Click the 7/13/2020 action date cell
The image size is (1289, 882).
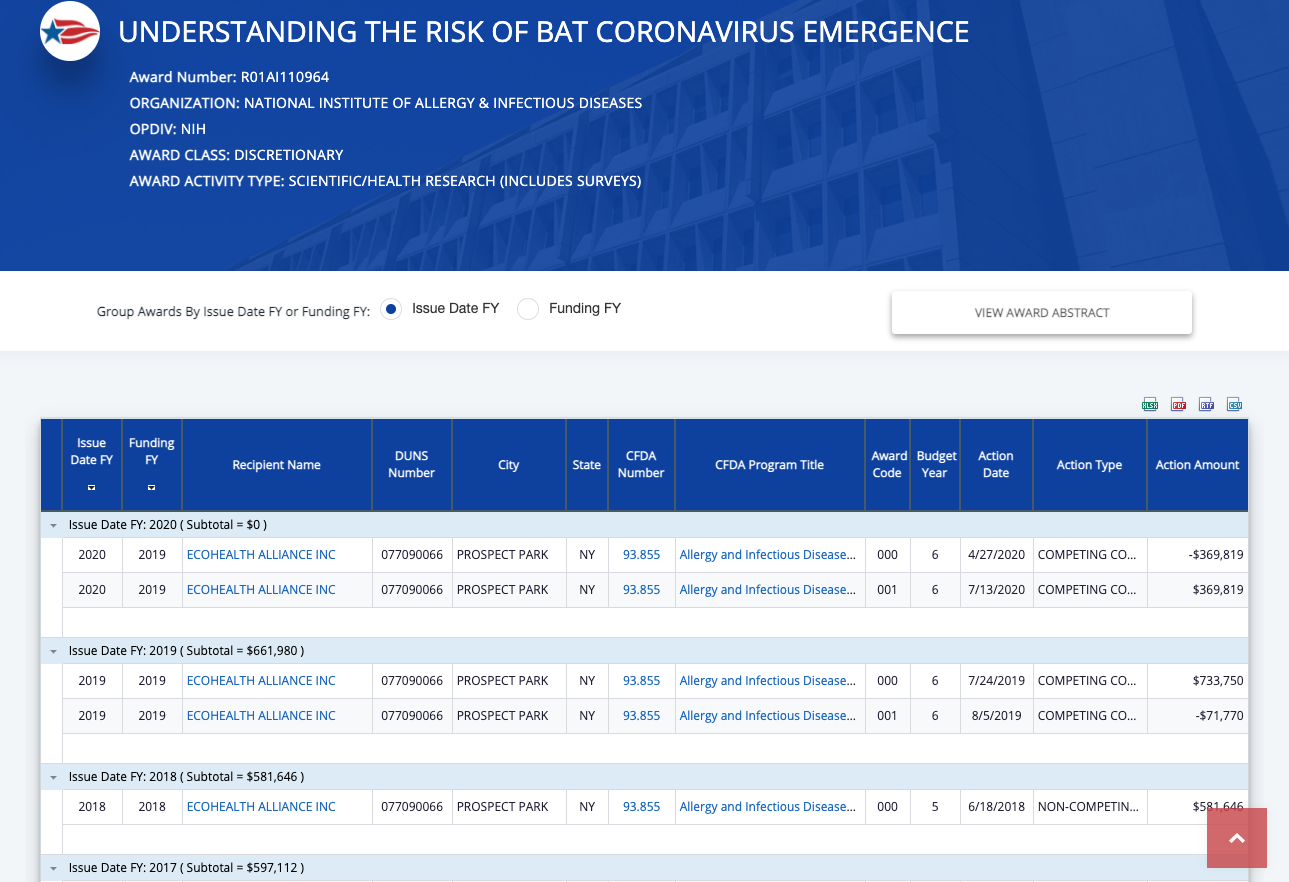(x=996, y=590)
